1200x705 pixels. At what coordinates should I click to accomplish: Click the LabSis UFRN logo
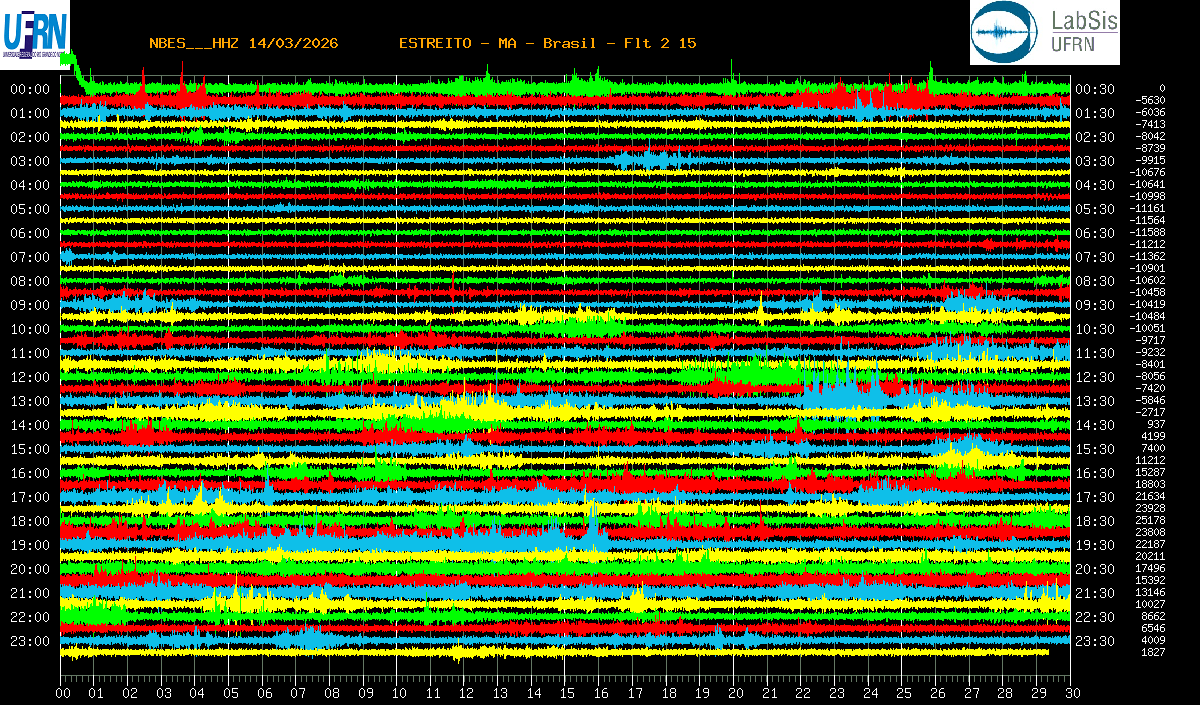(x=1045, y=32)
